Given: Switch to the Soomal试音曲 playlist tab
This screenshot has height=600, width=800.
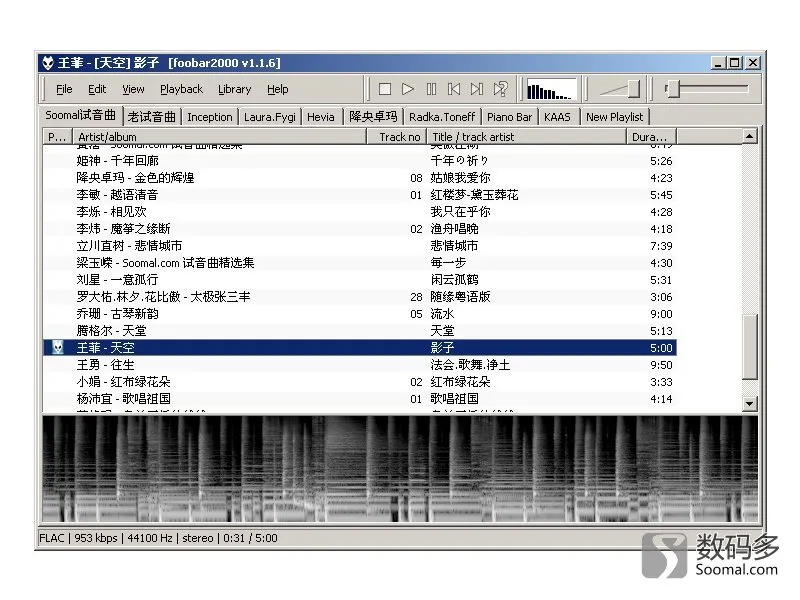Looking at the screenshot, I should (x=81, y=115).
